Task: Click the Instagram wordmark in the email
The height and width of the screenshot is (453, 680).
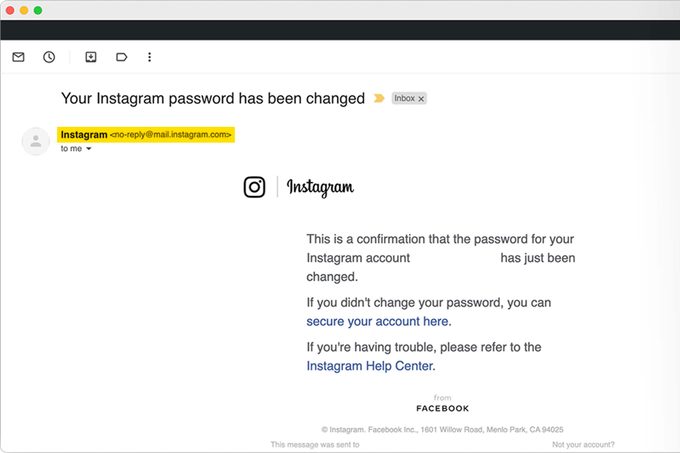Action: [320, 187]
